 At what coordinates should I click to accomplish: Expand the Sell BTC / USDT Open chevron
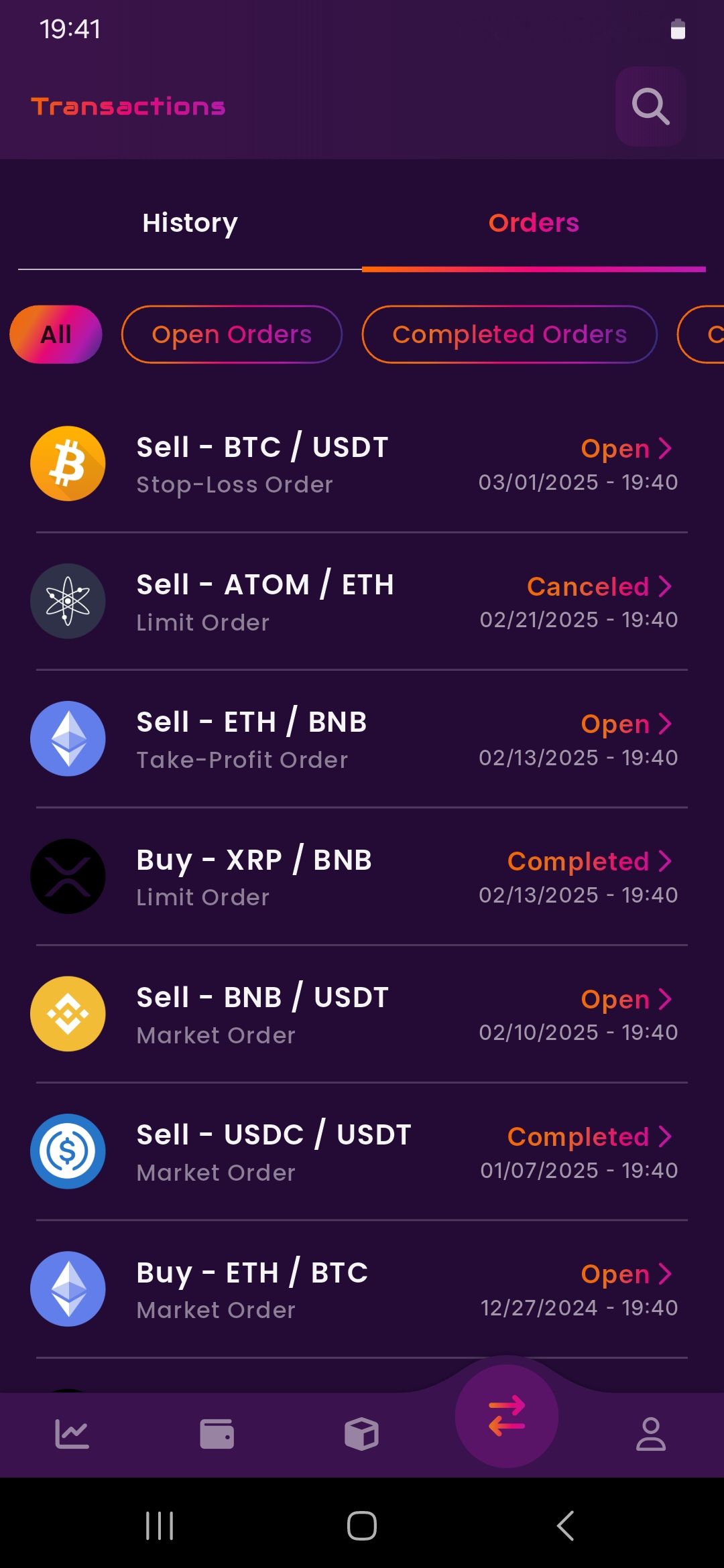click(x=665, y=448)
